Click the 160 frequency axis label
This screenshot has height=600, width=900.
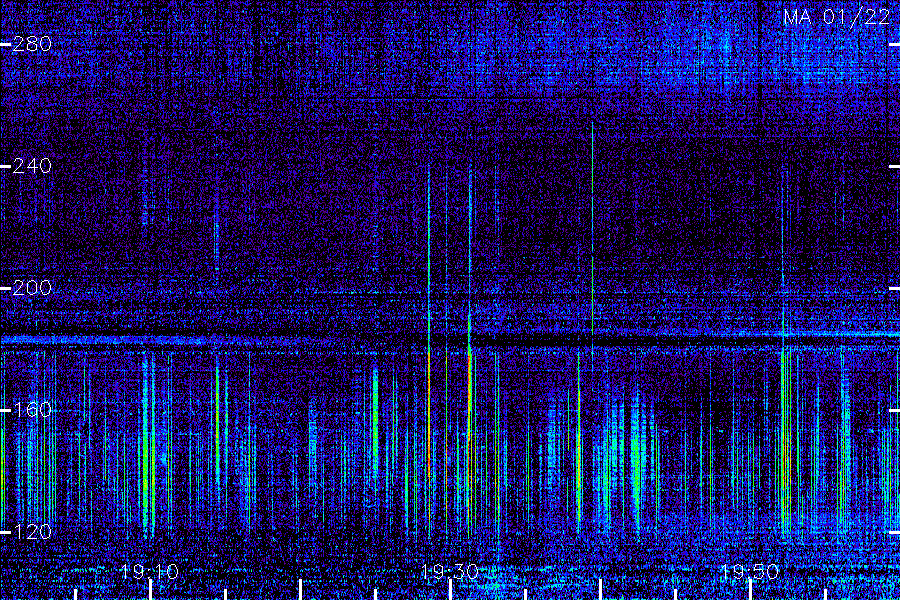point(32,409)
